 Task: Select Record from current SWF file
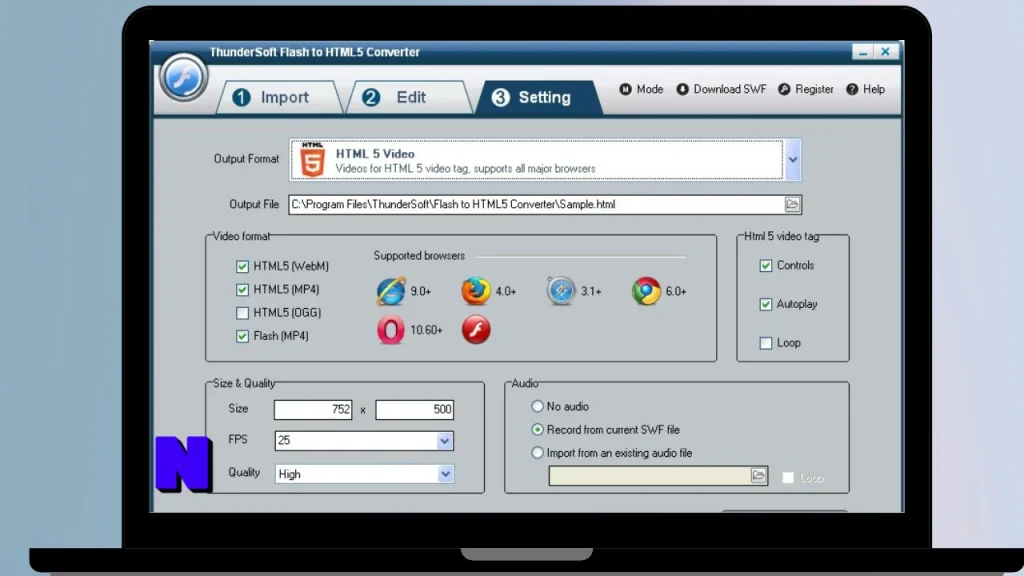point(537,430)
